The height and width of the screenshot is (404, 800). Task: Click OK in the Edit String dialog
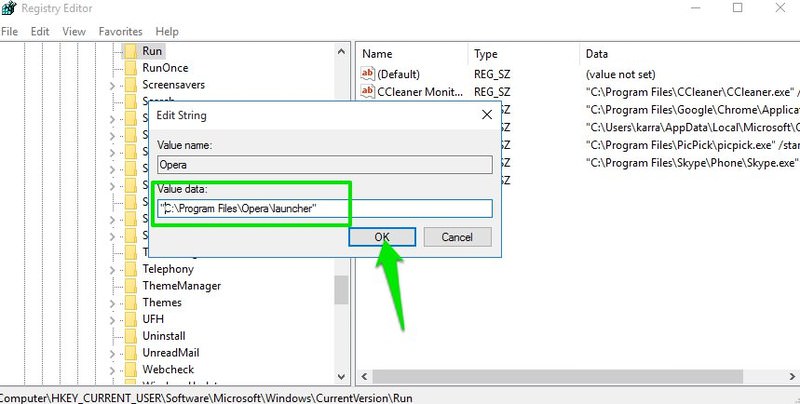(x=382, y=237)
